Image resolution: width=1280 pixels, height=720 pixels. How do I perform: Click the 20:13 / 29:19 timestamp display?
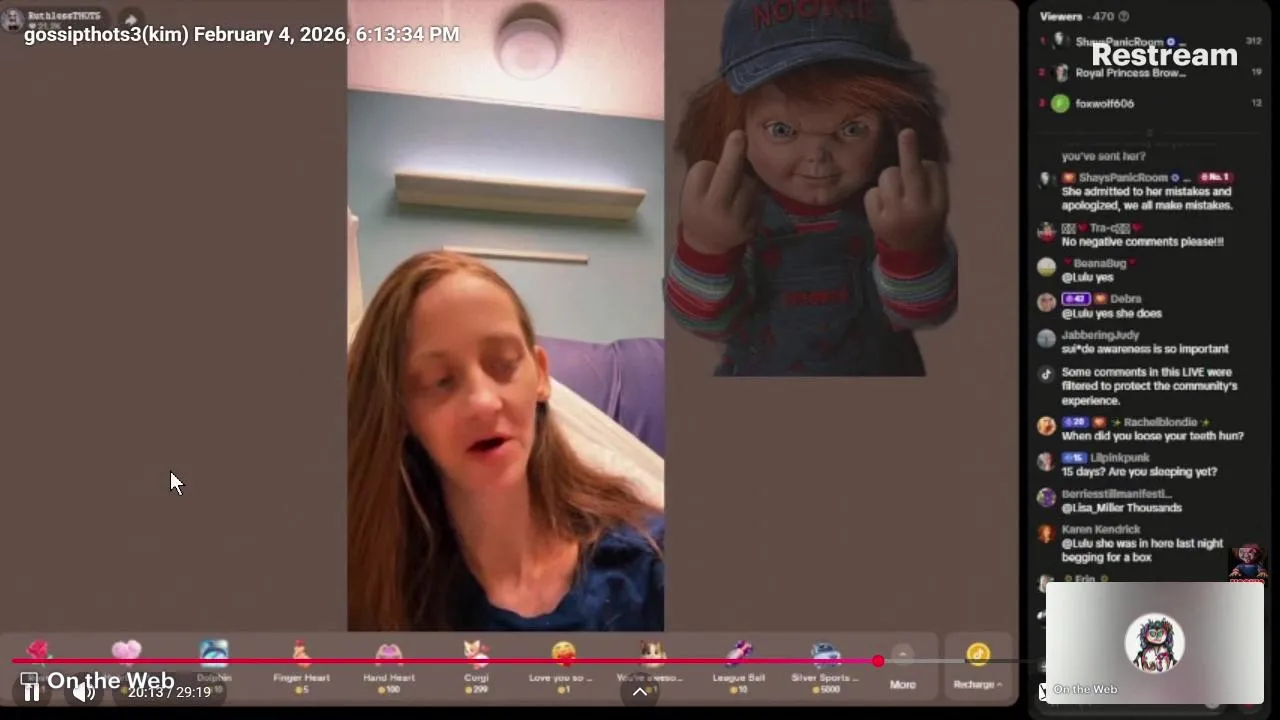169,692
